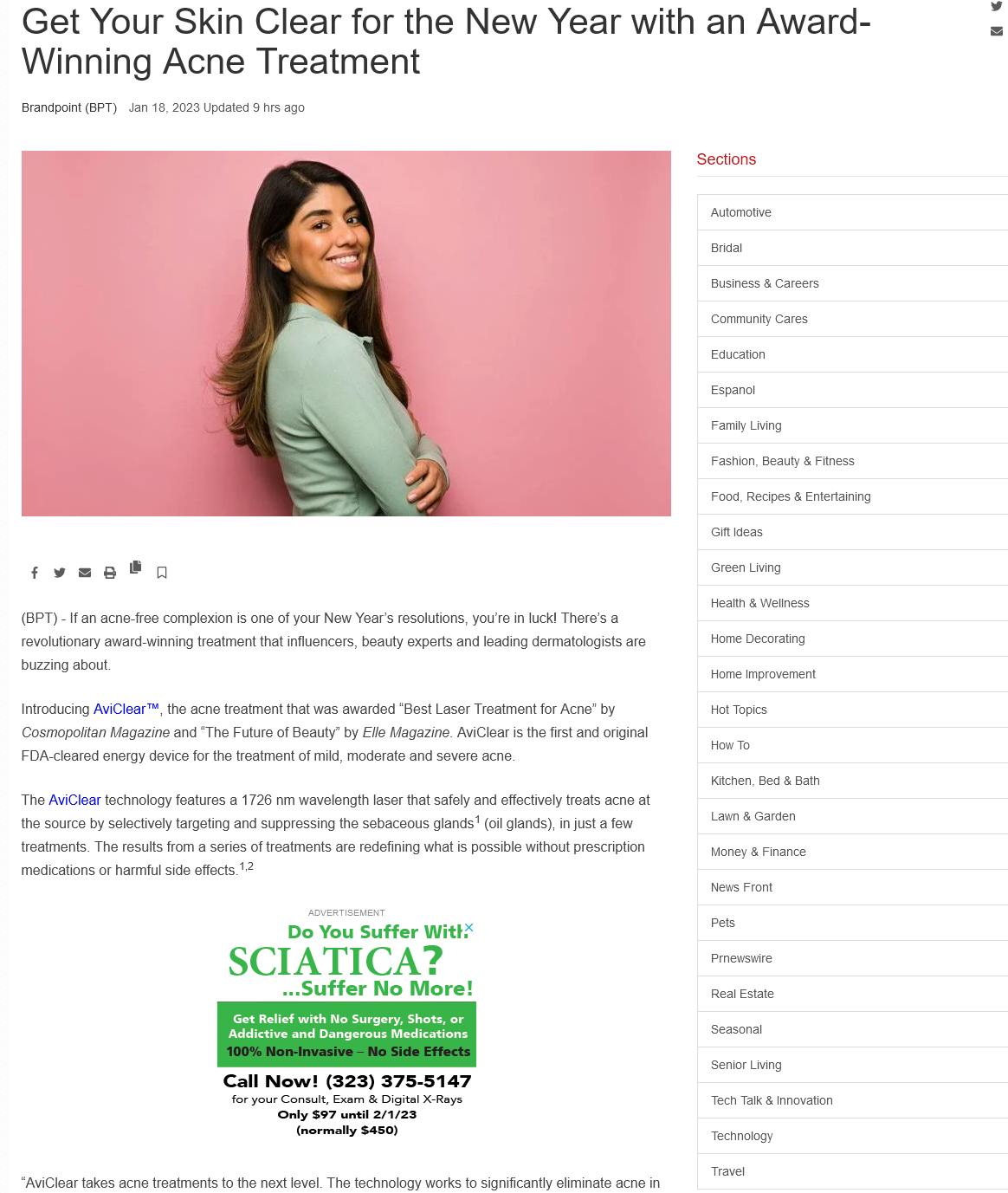This screenshot has width=1008, height=1193.
Task: Save article with bookmark icon
Action: pyautogui.click(x=162, y=573)
